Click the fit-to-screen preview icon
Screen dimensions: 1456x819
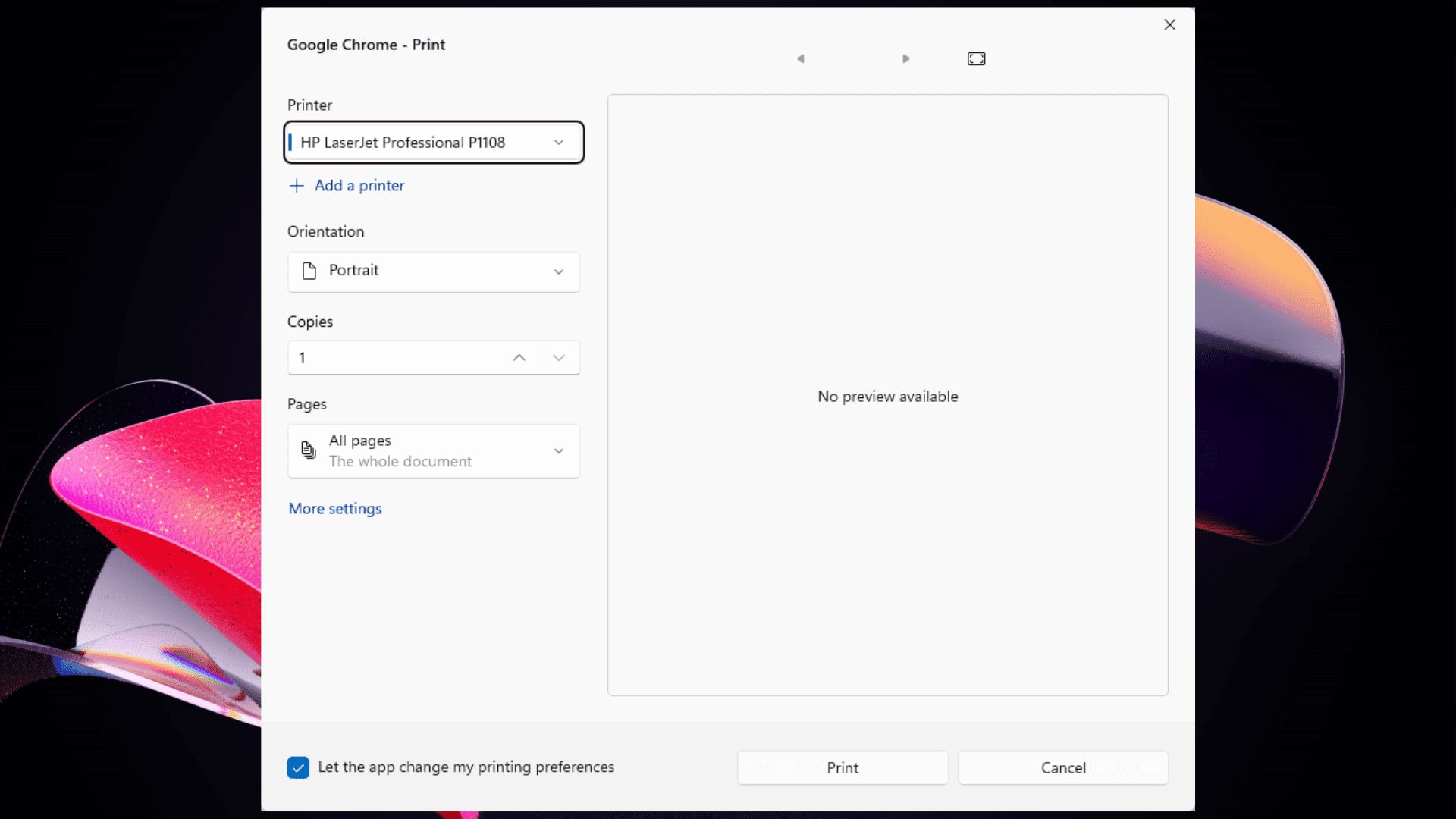(976, 58)
